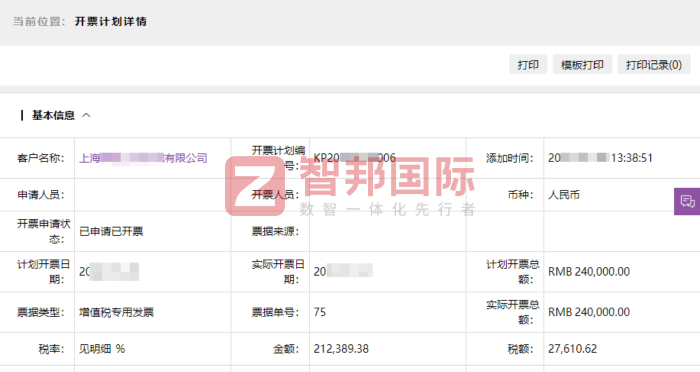The height and width of the screenshot is (372, 700).
Task: Select the 税额 value 27,610.62
Action: [572, 349]
